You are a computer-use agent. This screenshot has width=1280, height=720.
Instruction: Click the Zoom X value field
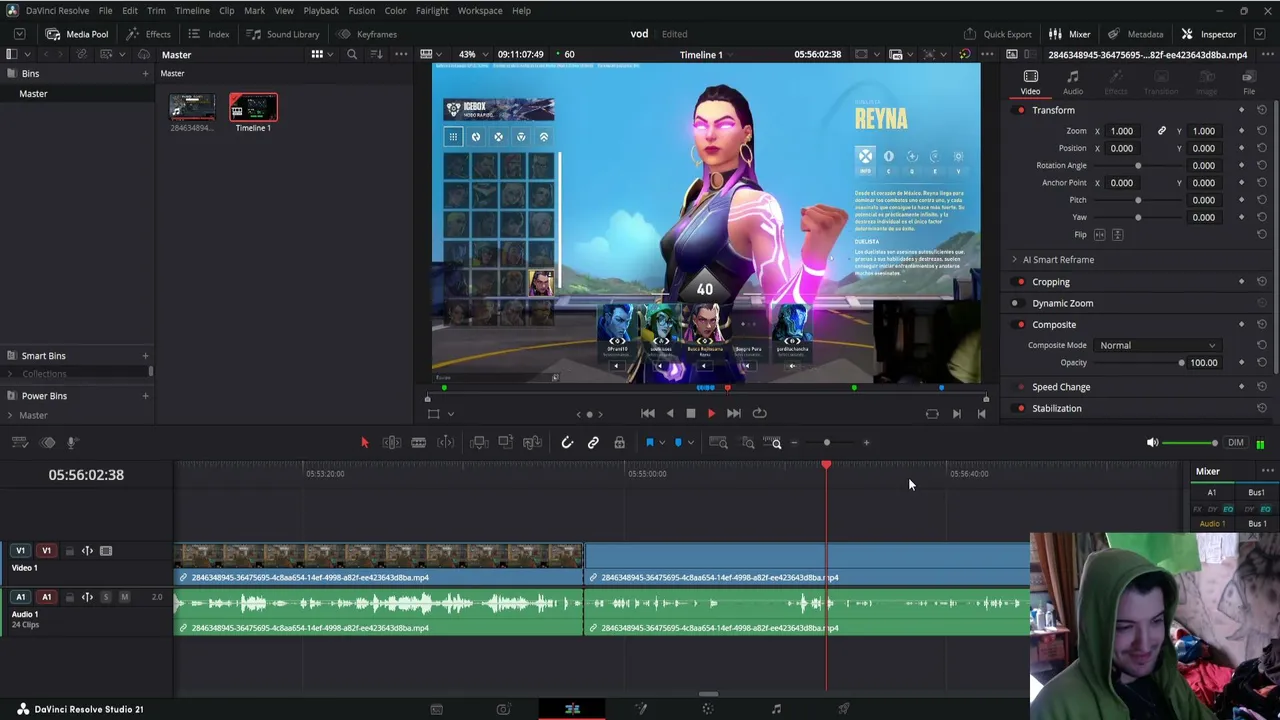point(1121,131)
